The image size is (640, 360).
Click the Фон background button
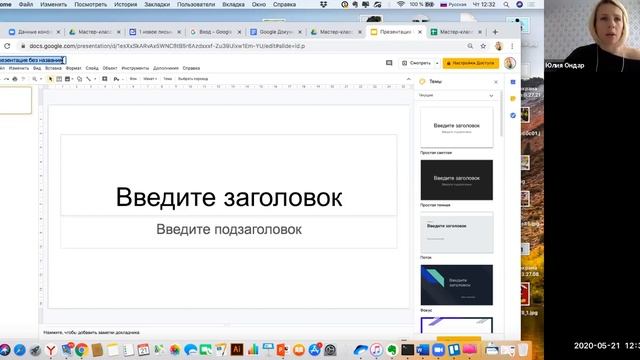[x=133, y=79]
